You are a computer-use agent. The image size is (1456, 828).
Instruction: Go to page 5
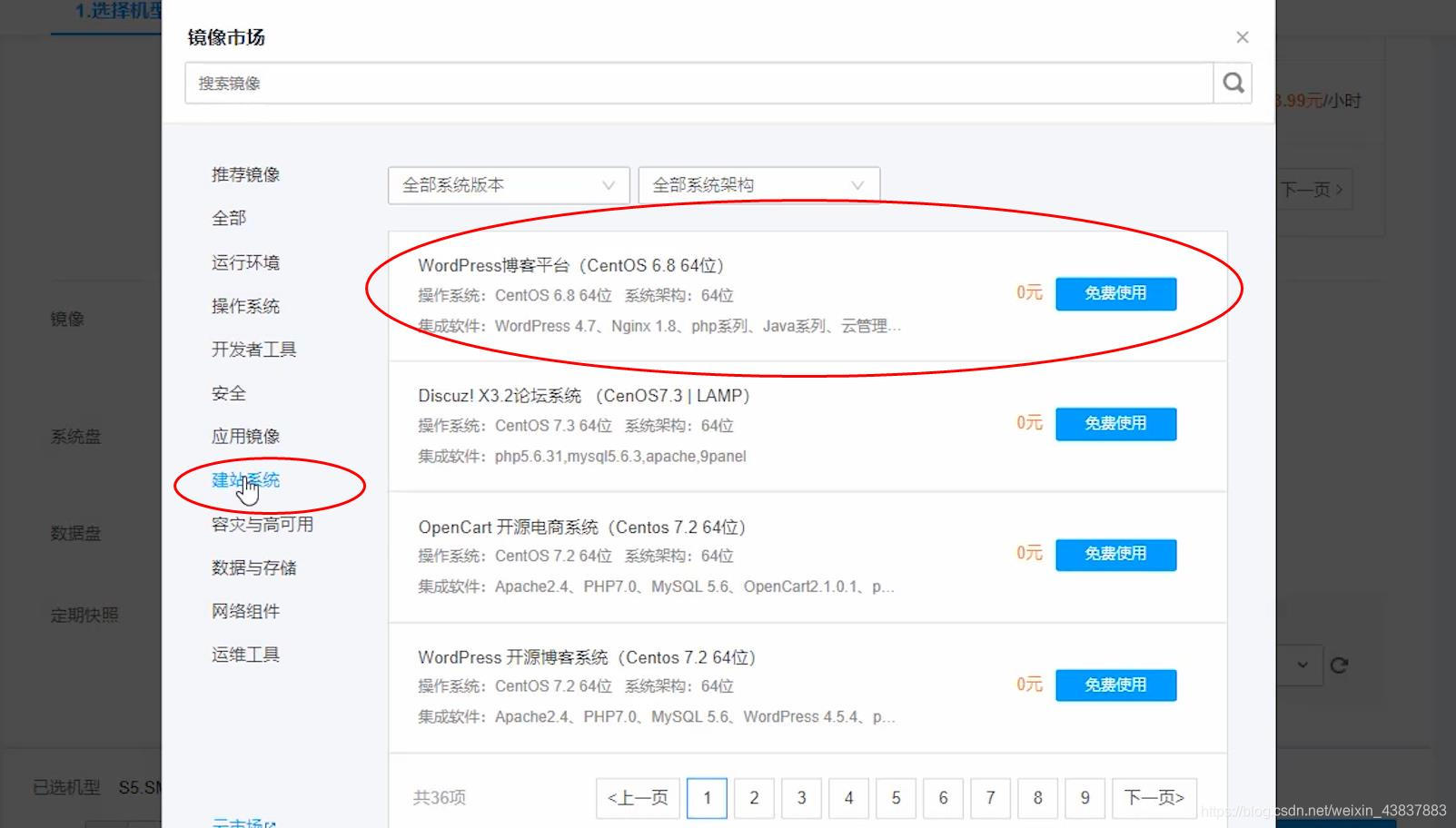pos(896,798)
